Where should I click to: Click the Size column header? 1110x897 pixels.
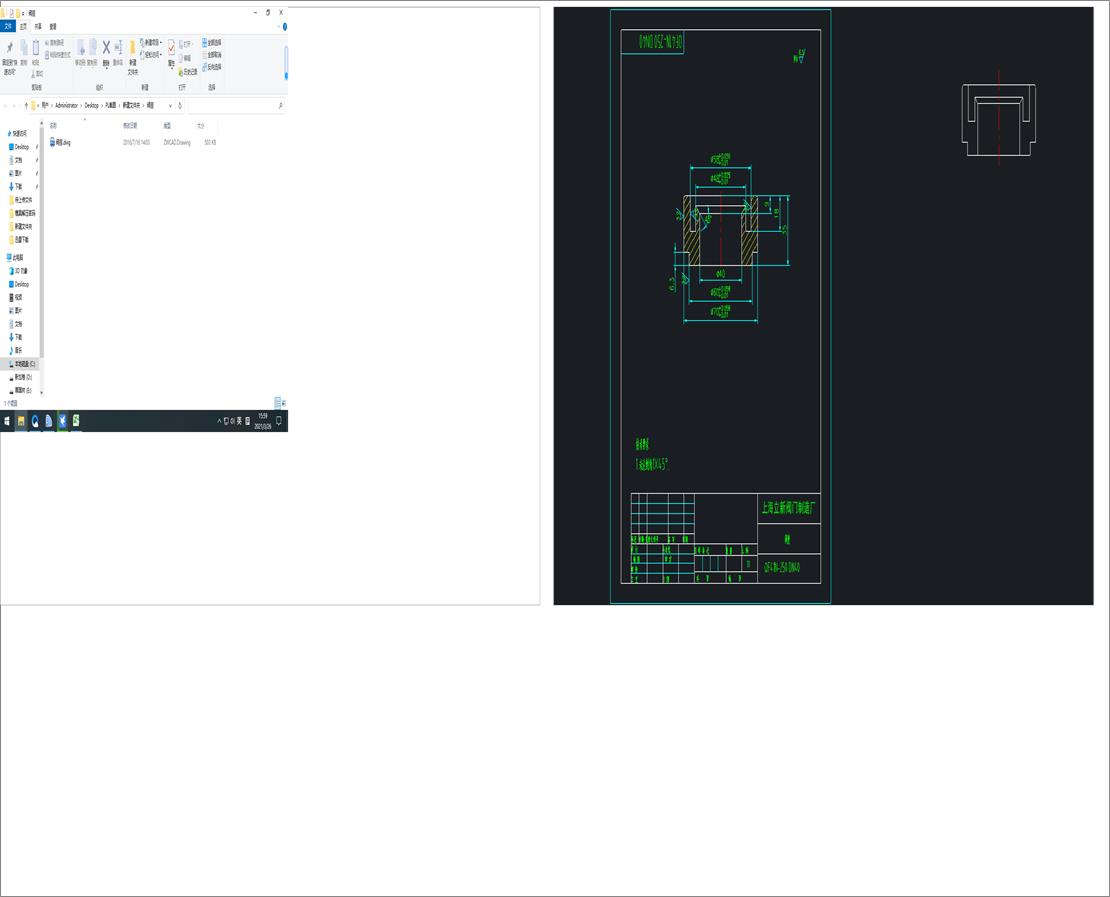point(201,125)
